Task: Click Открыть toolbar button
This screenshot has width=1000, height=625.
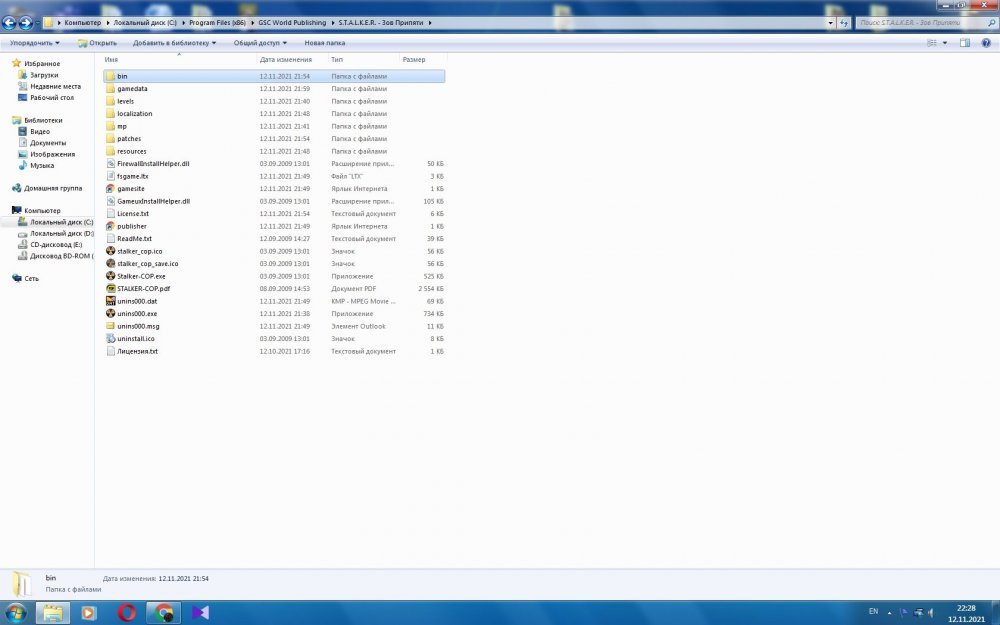Action: [97, 43]
